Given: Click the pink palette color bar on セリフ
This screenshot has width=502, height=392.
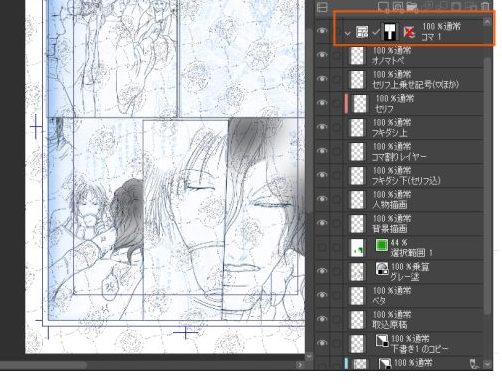Looking at the screenshot, I should (346, 103).
